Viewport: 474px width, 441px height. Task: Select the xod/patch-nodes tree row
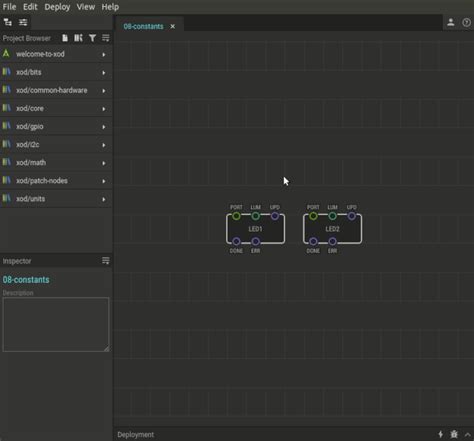(x=56, y=181)
